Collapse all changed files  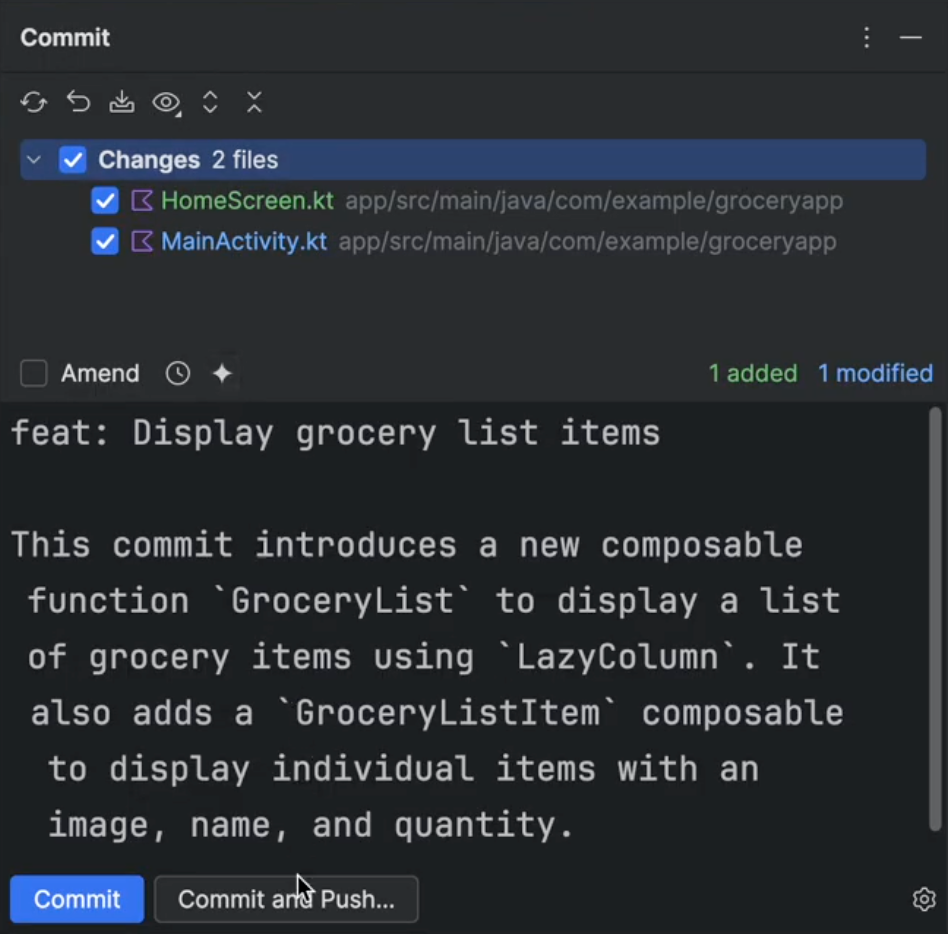point(254,102)
